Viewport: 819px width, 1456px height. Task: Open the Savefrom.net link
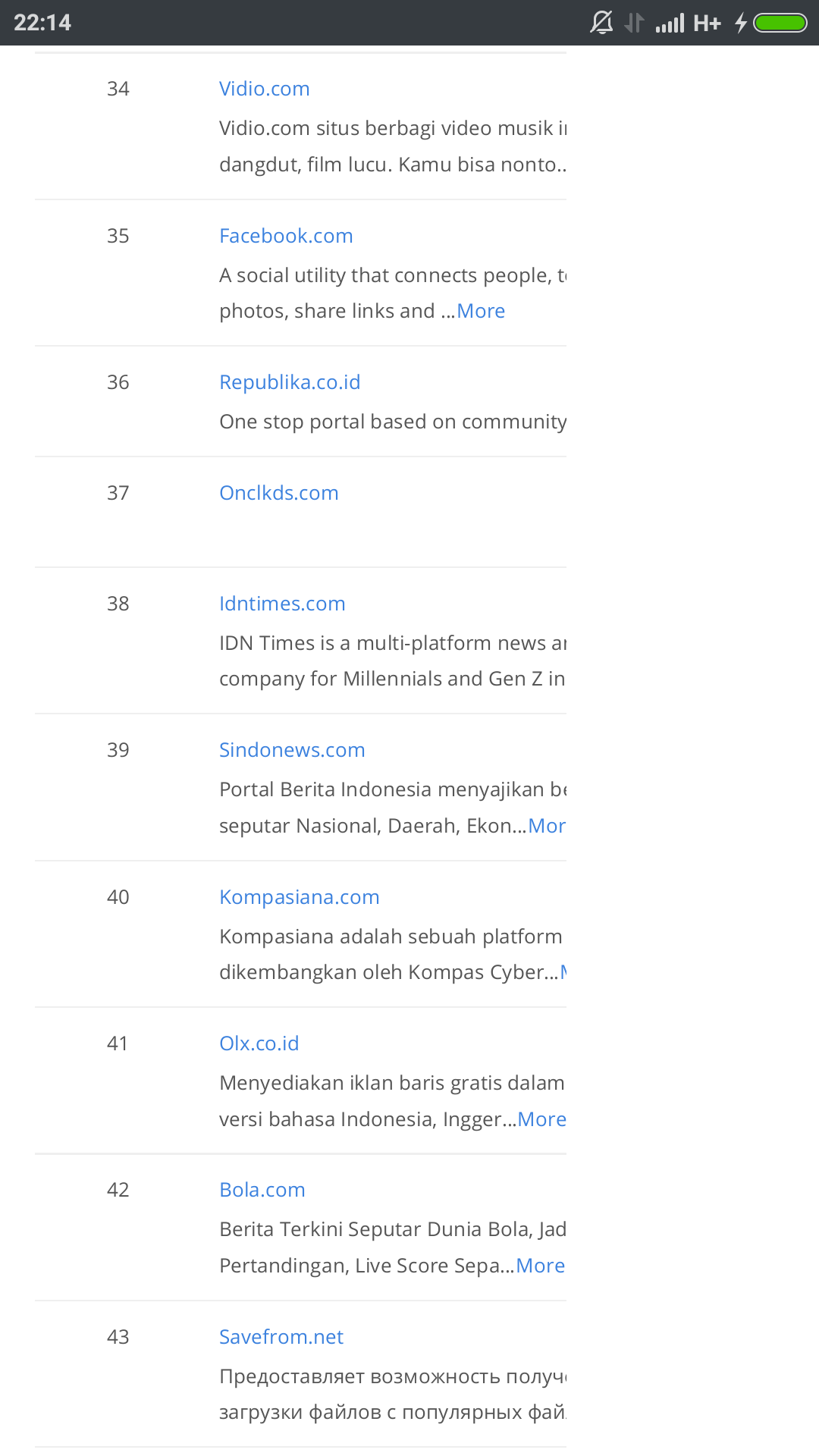coord(281,1337)
